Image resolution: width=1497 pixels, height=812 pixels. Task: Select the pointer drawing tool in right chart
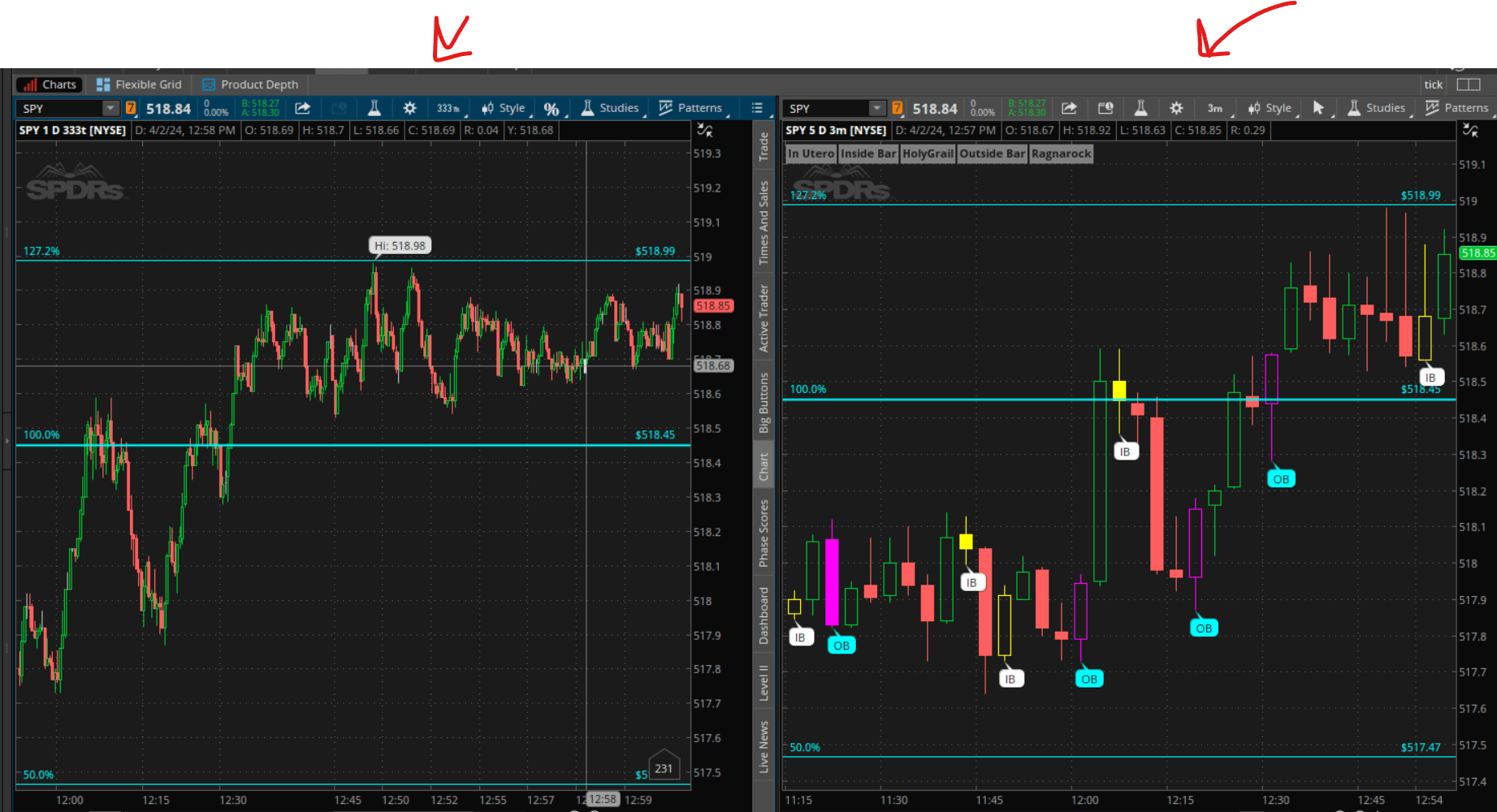pyautogui.click(x=1318, y=108)
